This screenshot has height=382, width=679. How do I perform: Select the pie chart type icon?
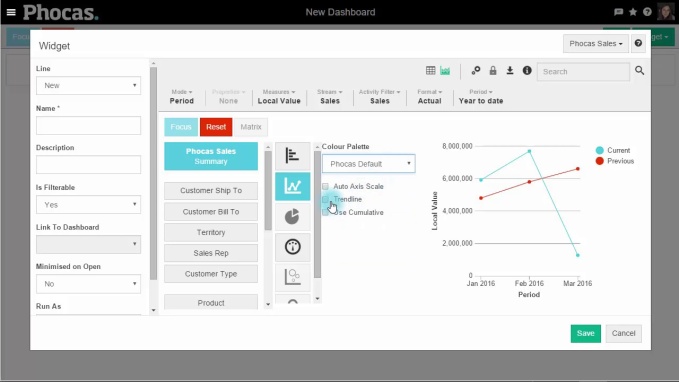pyautogui.click(x=293, y=217)
